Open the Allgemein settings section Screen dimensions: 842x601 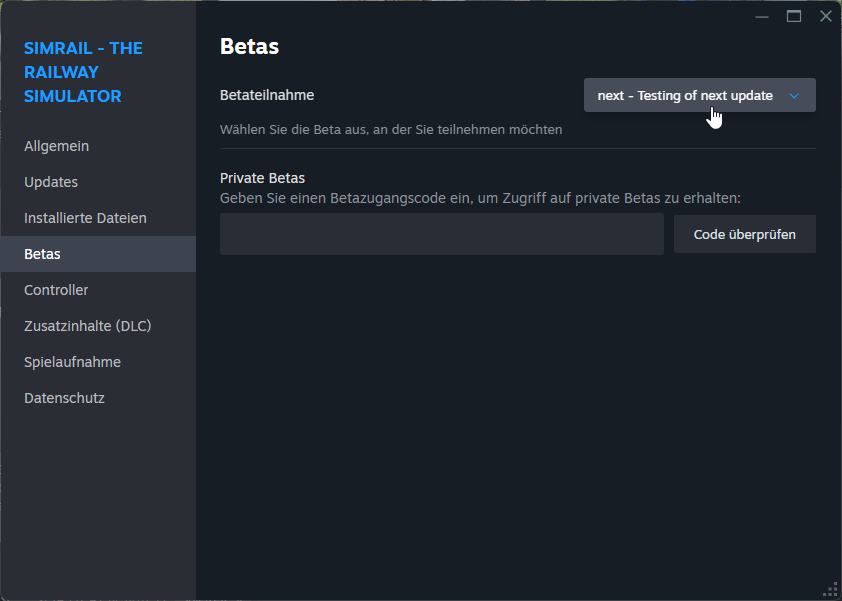click(x=57, y=146)
